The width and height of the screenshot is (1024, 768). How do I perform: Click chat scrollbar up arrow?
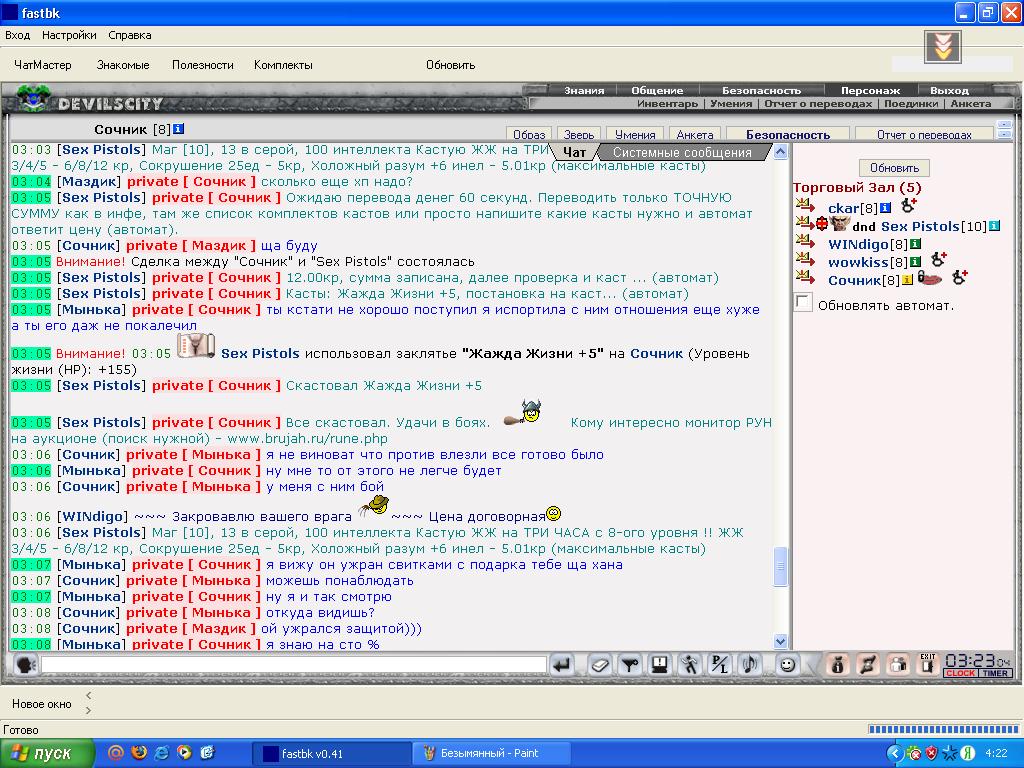780,152
